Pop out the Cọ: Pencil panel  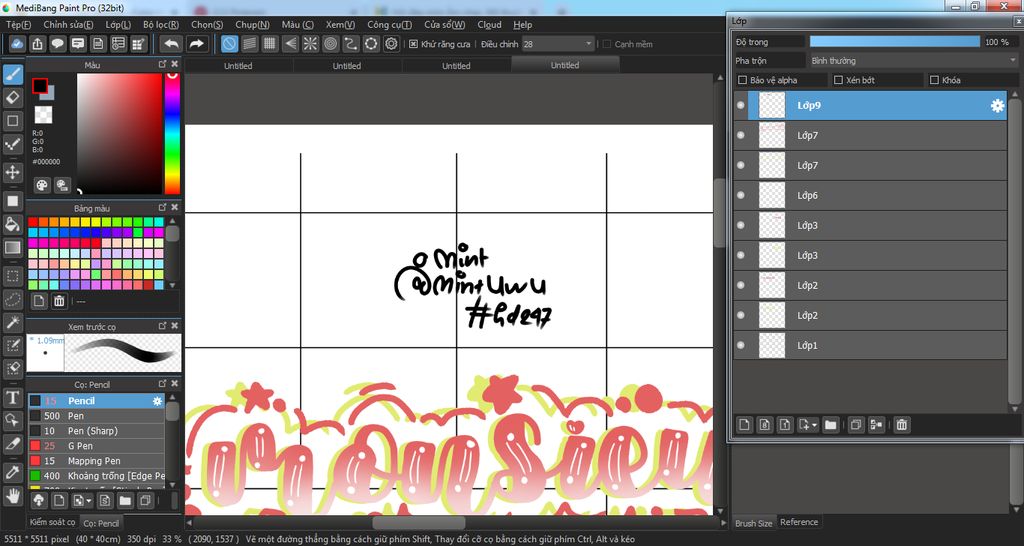tap(162, 384)
